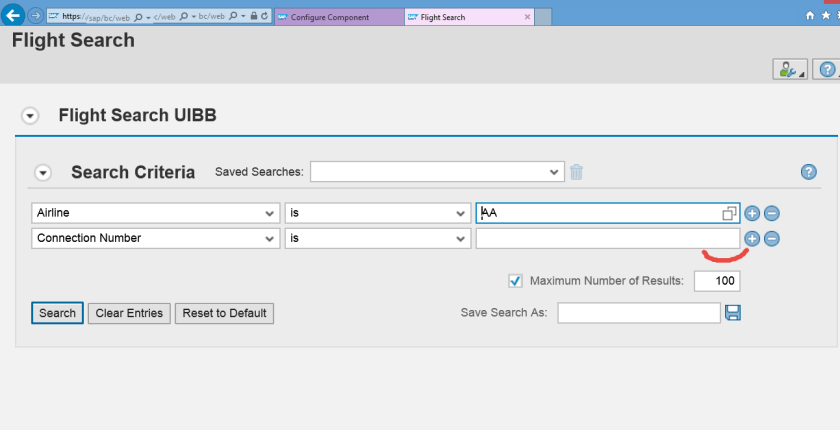
Task: Remove the Airline criterion row
Action: pos(771,213)
